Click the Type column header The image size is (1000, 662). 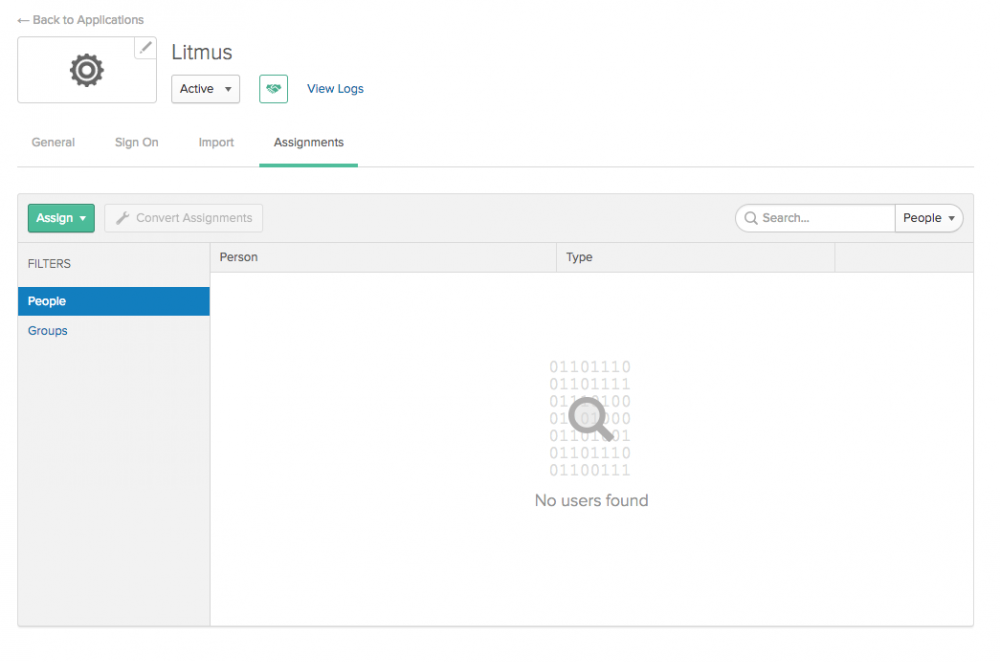(x=696, y=257)
